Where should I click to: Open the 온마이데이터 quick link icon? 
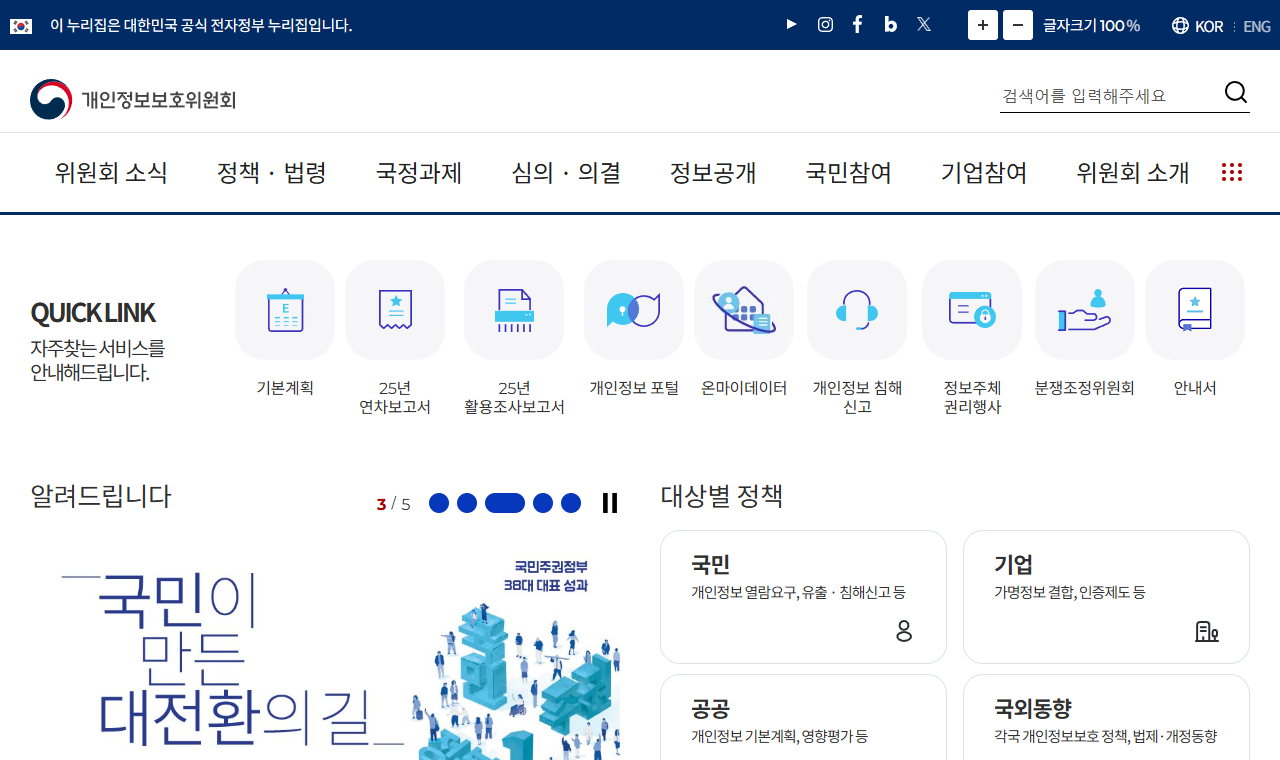744,310
